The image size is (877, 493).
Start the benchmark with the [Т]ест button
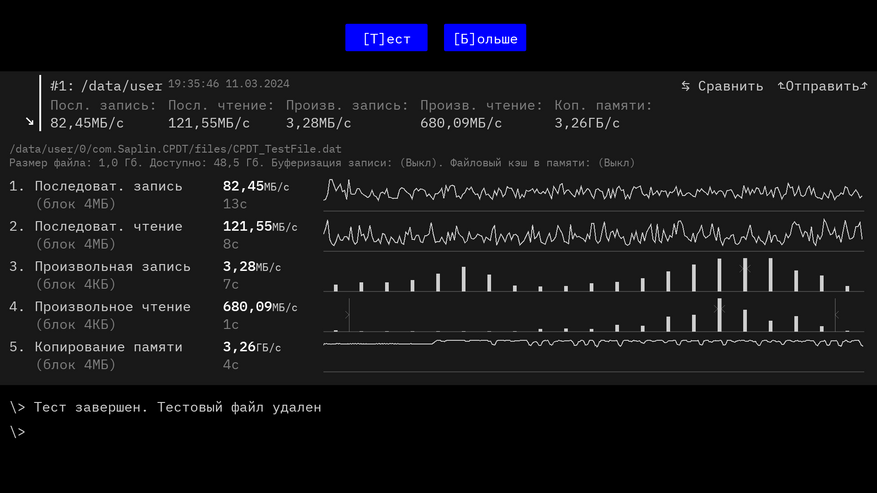tap(386, 38)
